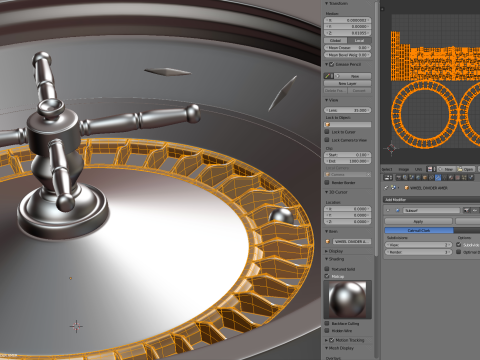This screenshot has height=360, width=480.
Task: Open the Particles properties tab icon
Action: tap(464, 177)
